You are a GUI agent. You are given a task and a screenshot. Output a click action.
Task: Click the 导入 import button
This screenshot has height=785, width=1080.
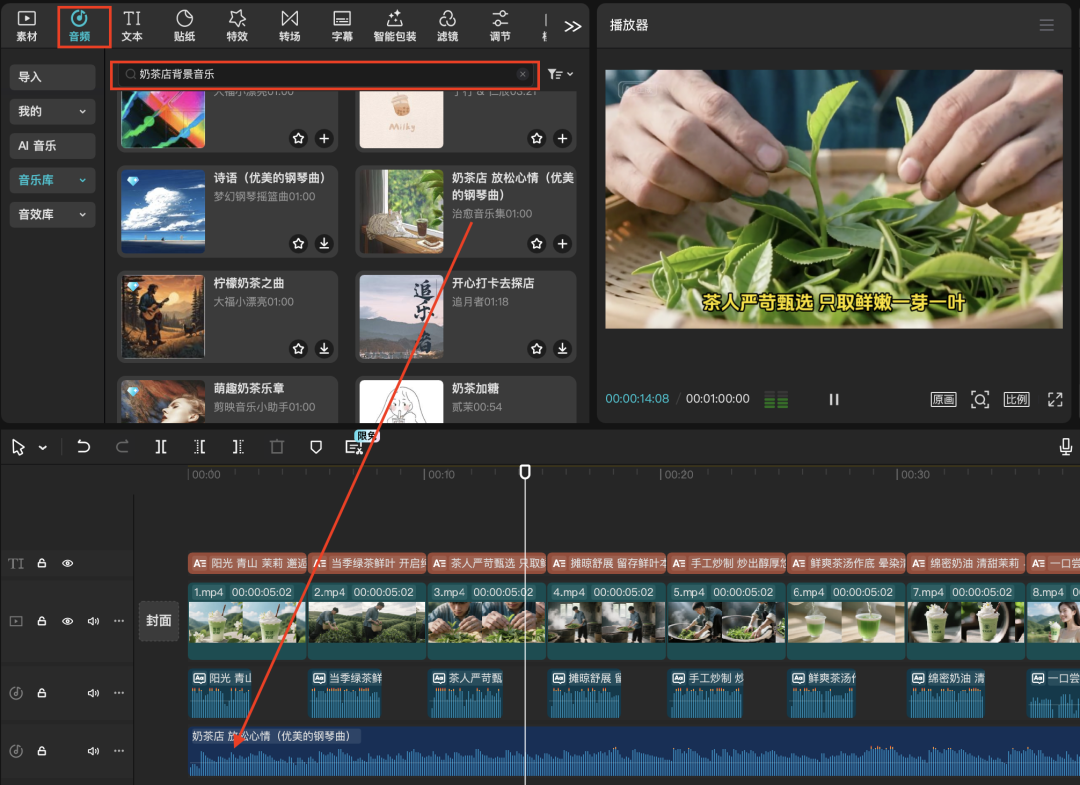point(52,77)
